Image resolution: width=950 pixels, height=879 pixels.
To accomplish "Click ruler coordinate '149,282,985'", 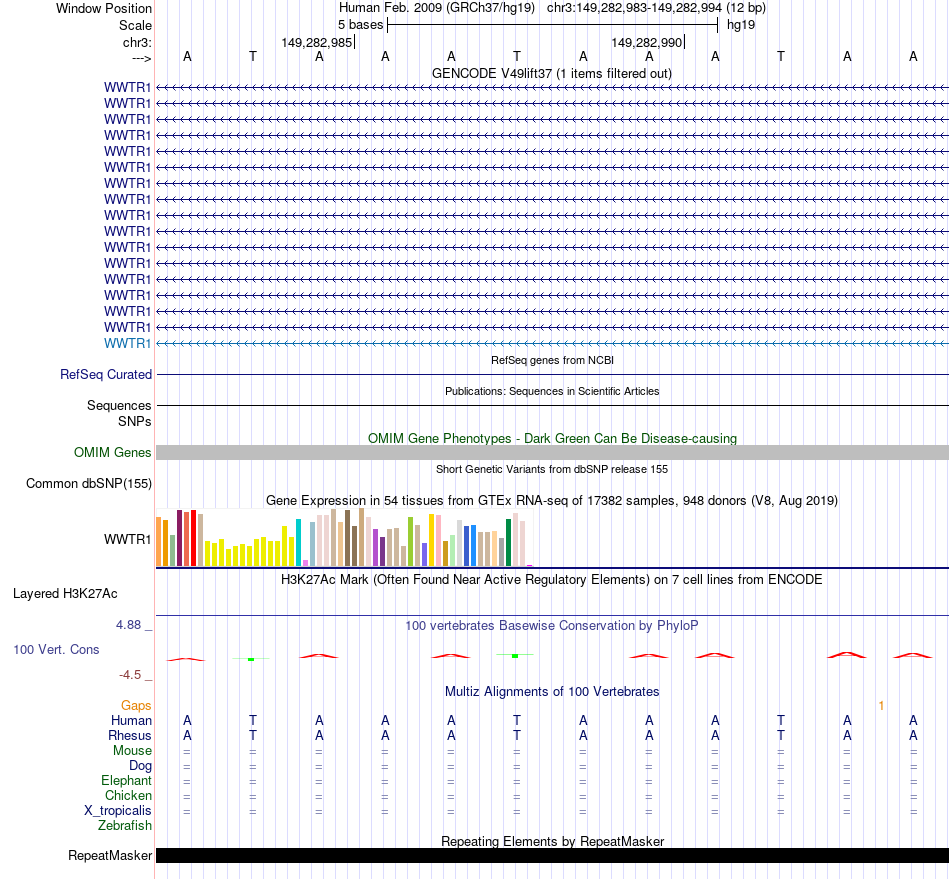I will tap(316, 42).
